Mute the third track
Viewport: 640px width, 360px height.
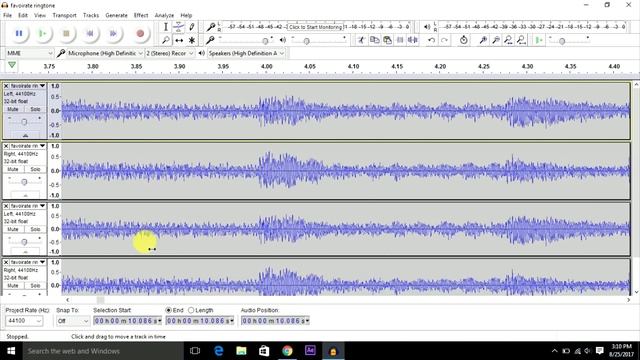point(13,229)
